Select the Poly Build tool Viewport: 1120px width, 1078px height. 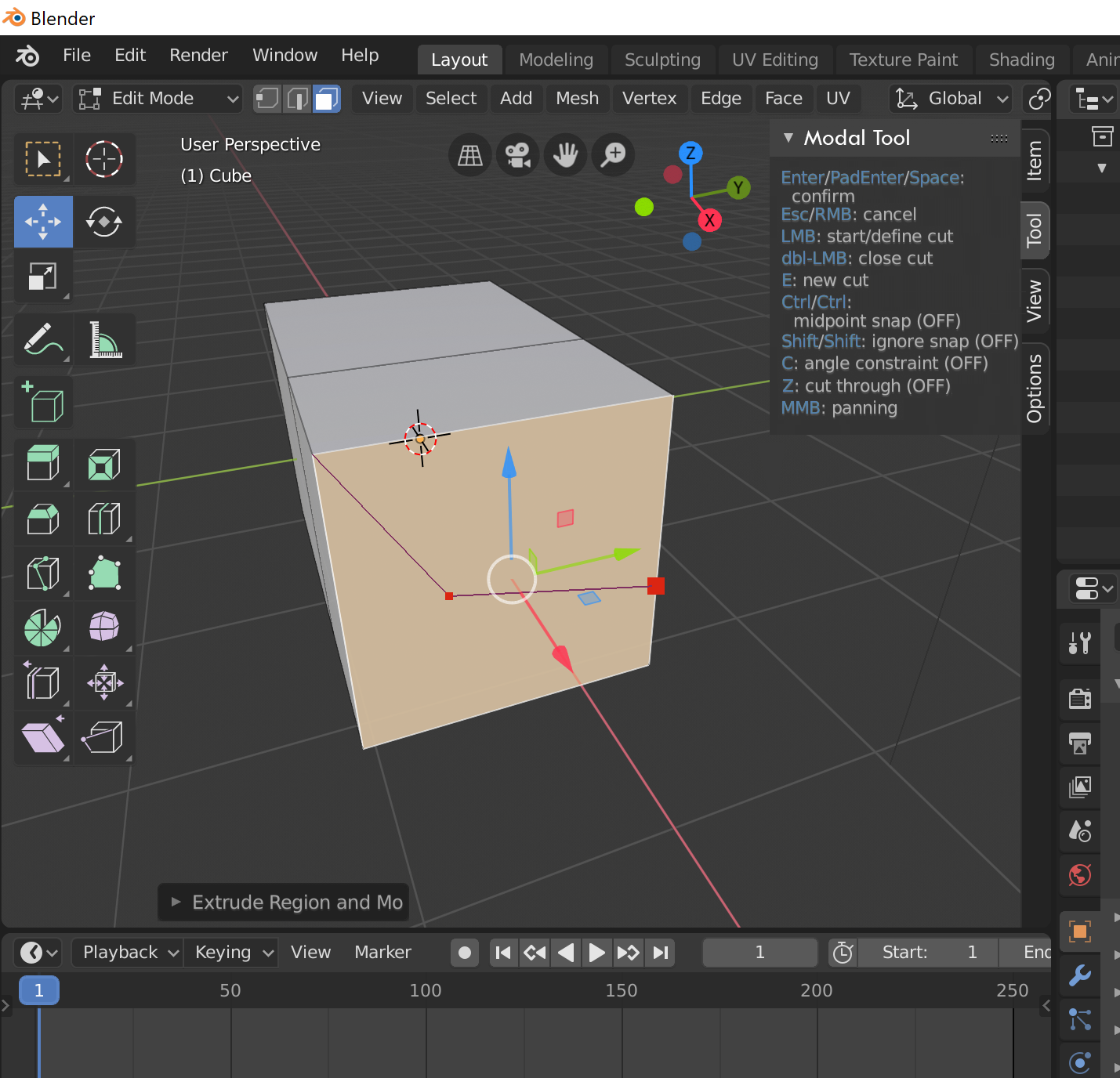pyautogui.click(x=104, y=573)
